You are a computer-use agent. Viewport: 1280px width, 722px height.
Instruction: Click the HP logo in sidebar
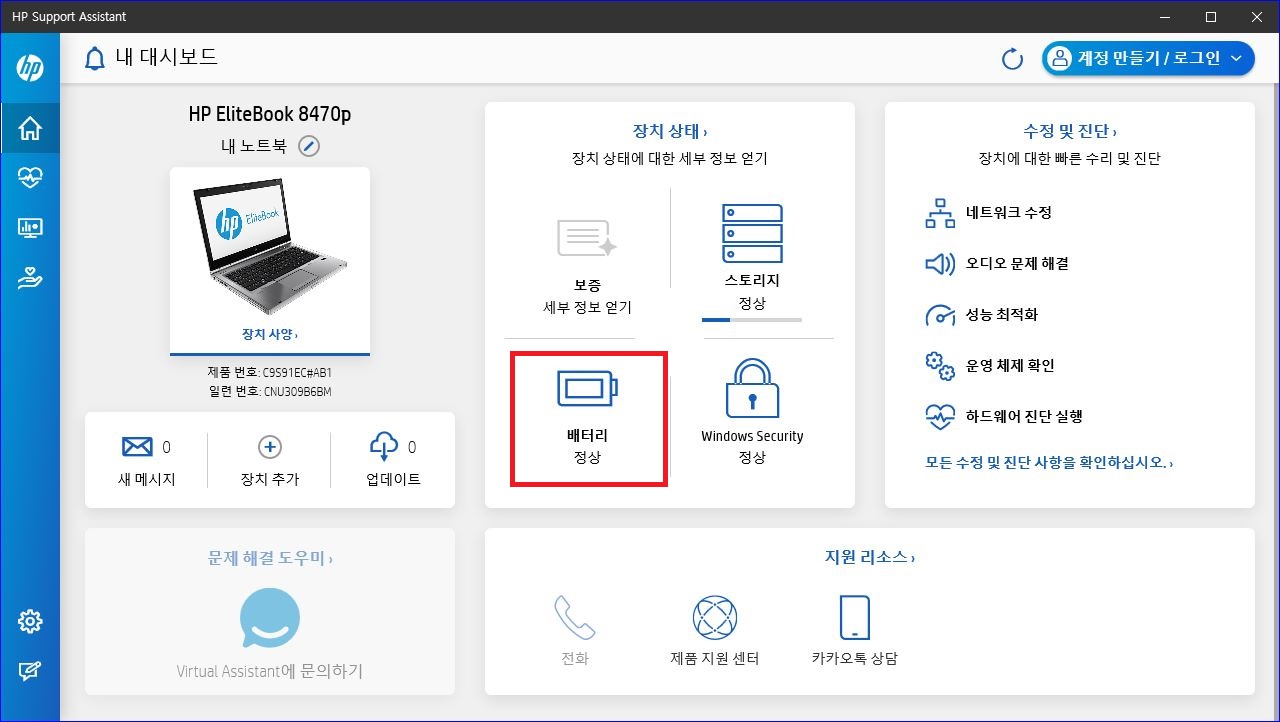30,68
